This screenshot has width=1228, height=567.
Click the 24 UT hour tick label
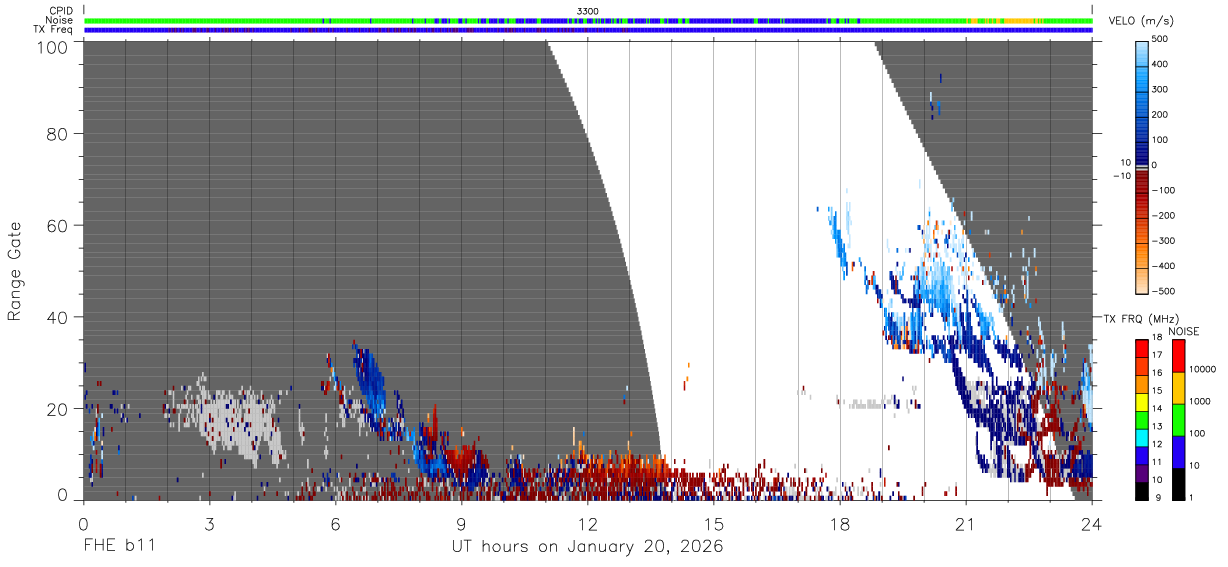[x=1091, y=524]
